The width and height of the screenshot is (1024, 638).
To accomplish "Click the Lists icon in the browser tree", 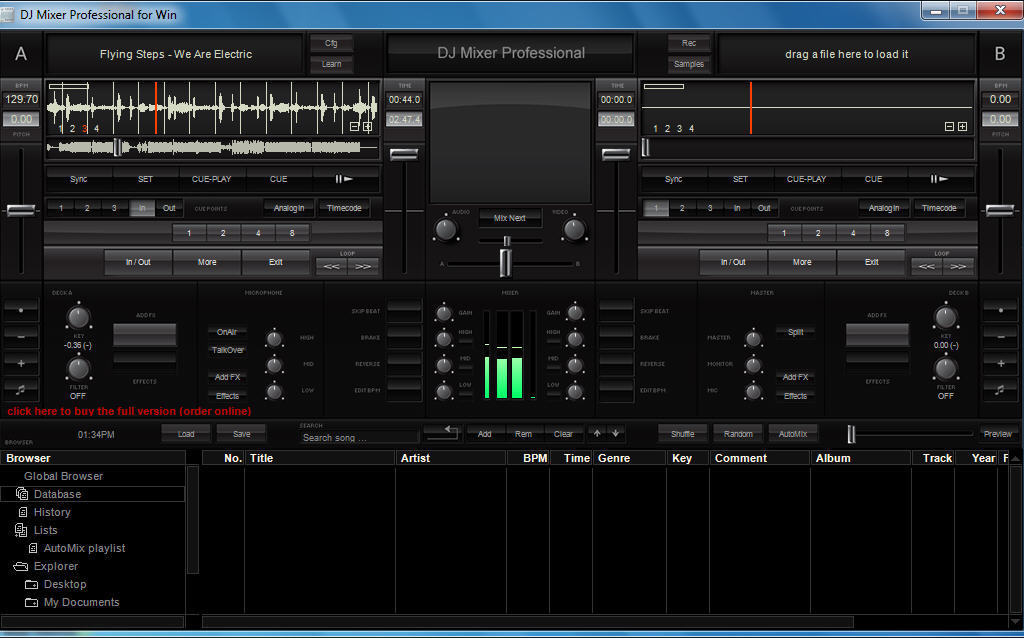I will 20,530.
